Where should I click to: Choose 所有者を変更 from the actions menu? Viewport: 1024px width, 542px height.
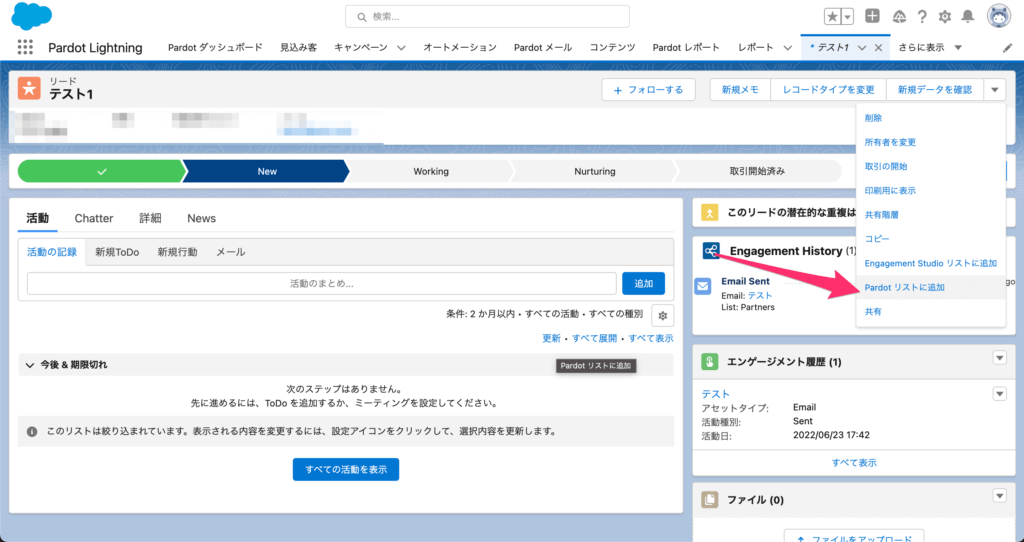(930, 142)
